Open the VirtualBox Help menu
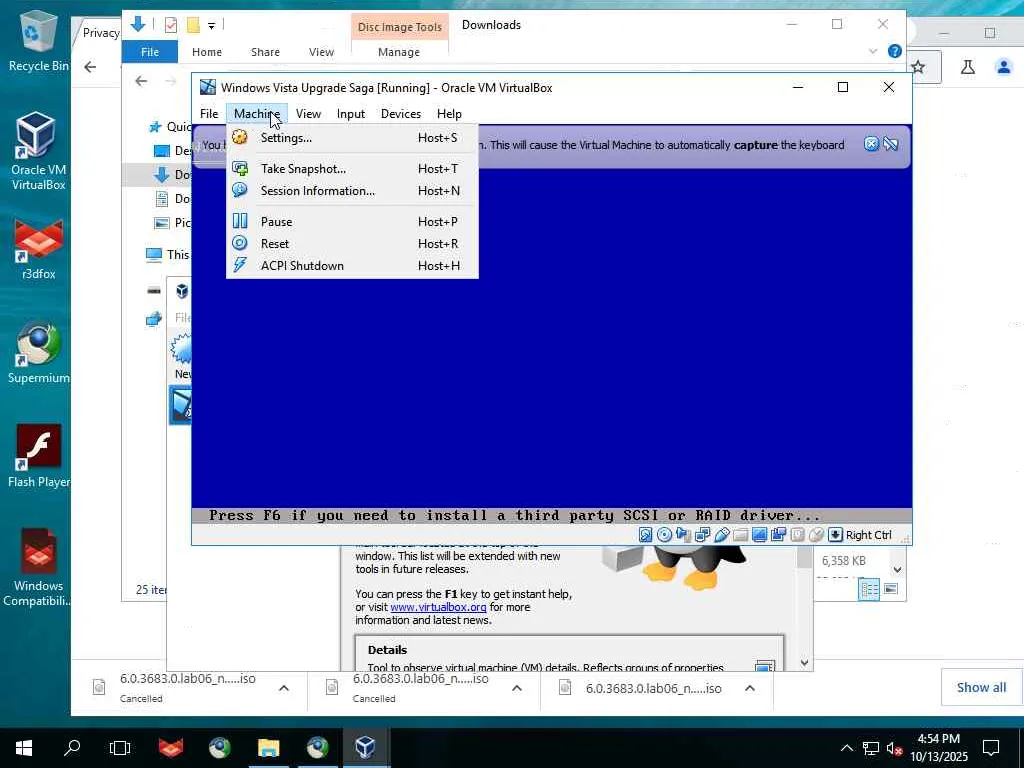 click(449, 114)
